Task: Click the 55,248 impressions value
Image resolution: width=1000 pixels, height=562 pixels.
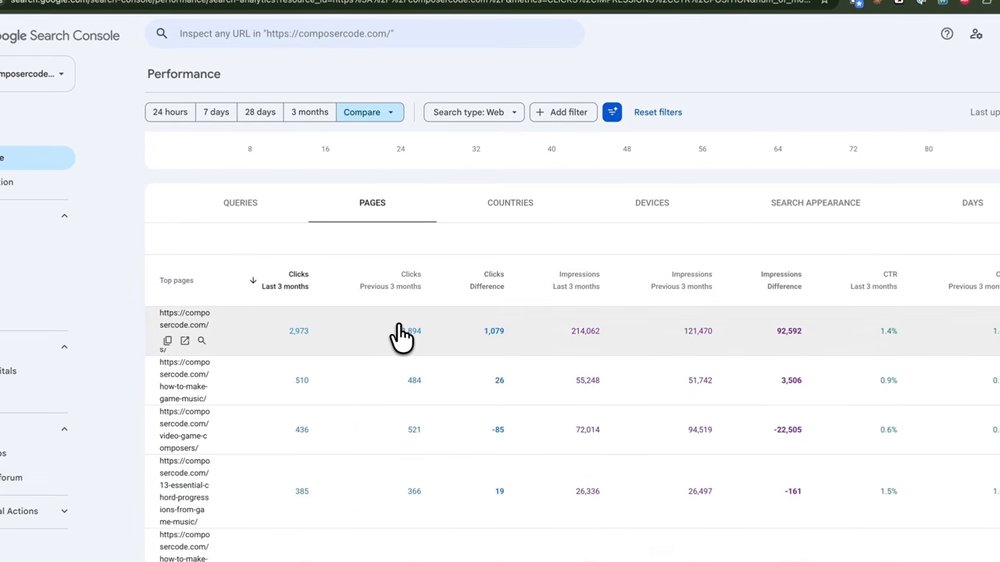Action: [x=587, y=380]
